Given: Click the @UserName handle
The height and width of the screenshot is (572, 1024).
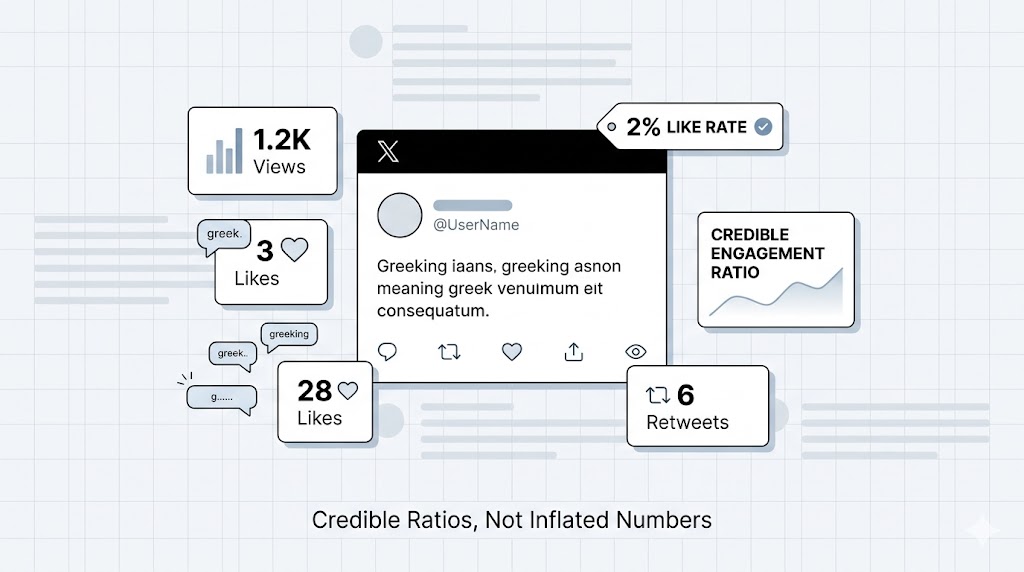Looking at the screenshot, I should pyautogui.click(x=476, y=225).
